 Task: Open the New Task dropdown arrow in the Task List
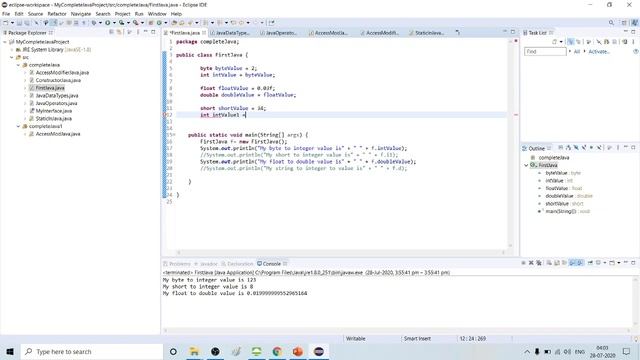pyautogui.click(x=561, y=42)
